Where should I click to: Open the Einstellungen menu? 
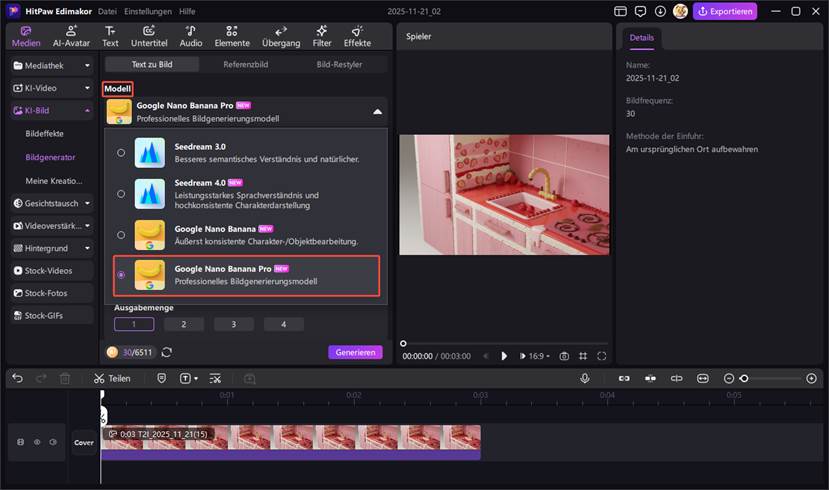pos(132,11)
